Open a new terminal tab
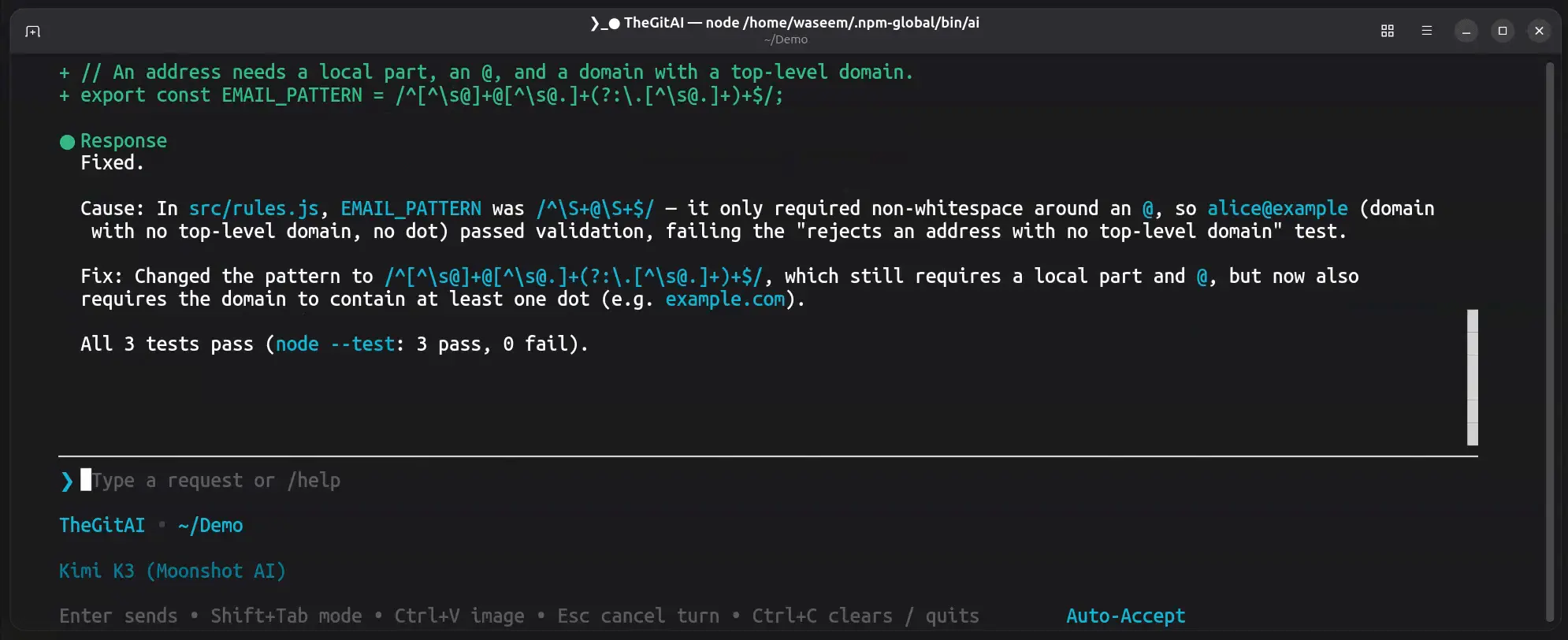The height and width of the screenshot is (640, 1568). pos(32,32)
